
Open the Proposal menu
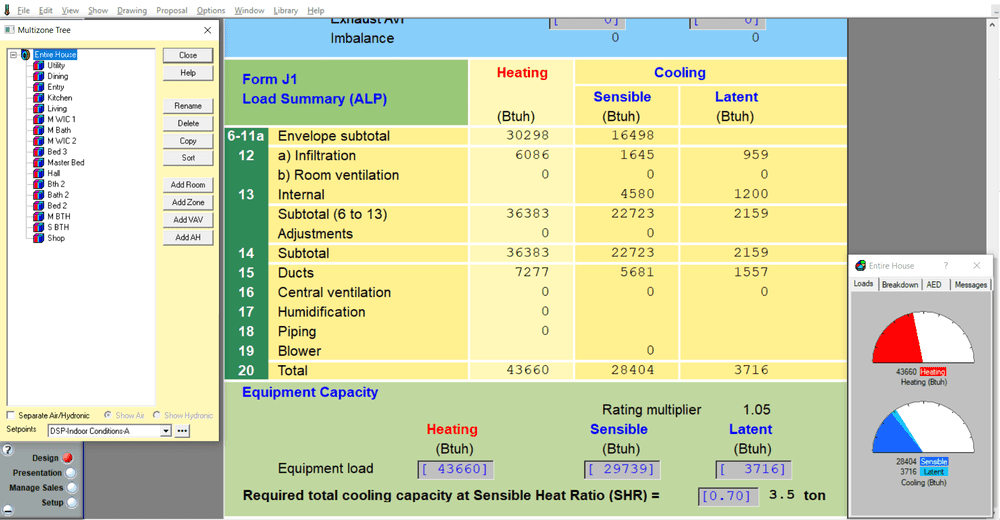pyautogui.click(x=172, y=10)
